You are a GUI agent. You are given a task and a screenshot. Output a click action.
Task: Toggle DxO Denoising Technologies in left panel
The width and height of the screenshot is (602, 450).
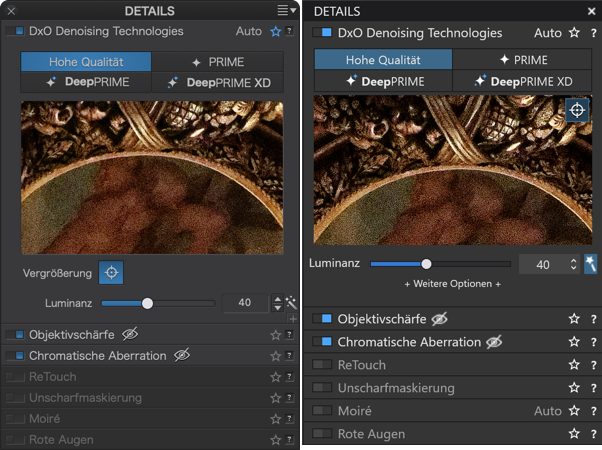[15, 31]
